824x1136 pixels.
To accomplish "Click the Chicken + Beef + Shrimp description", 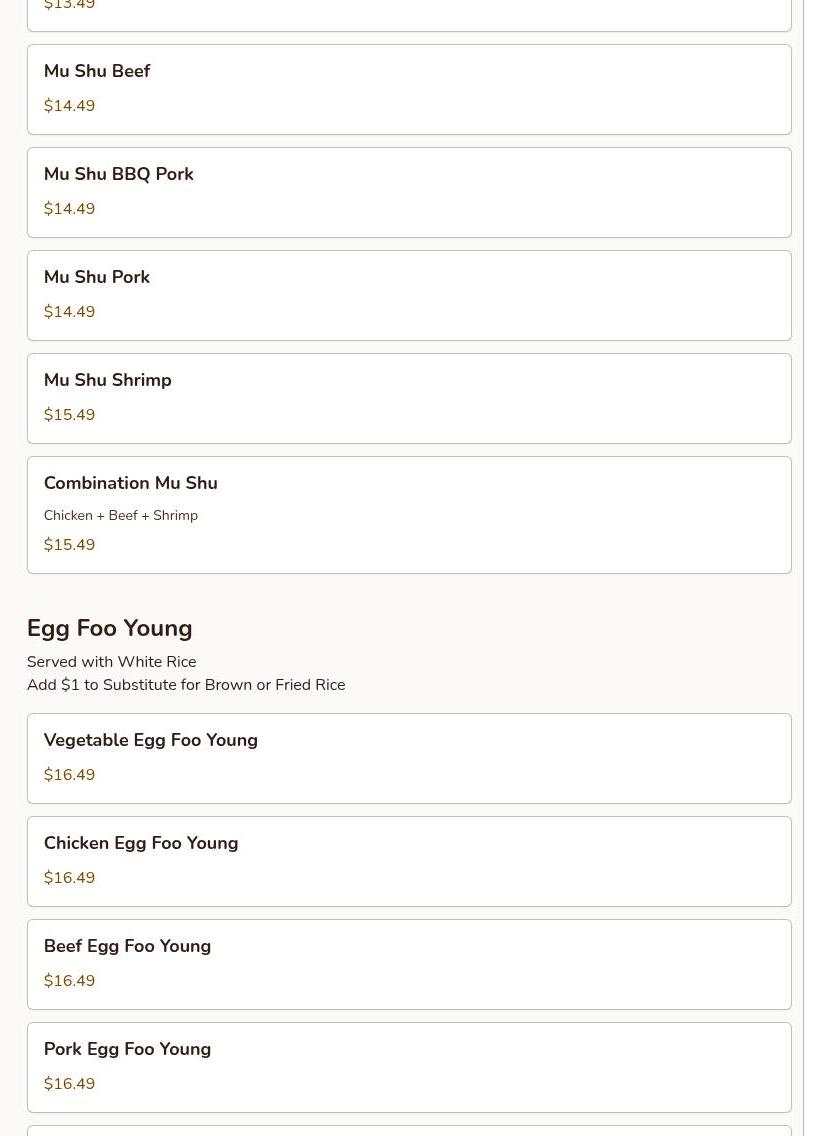I will [x=120, y=515].
